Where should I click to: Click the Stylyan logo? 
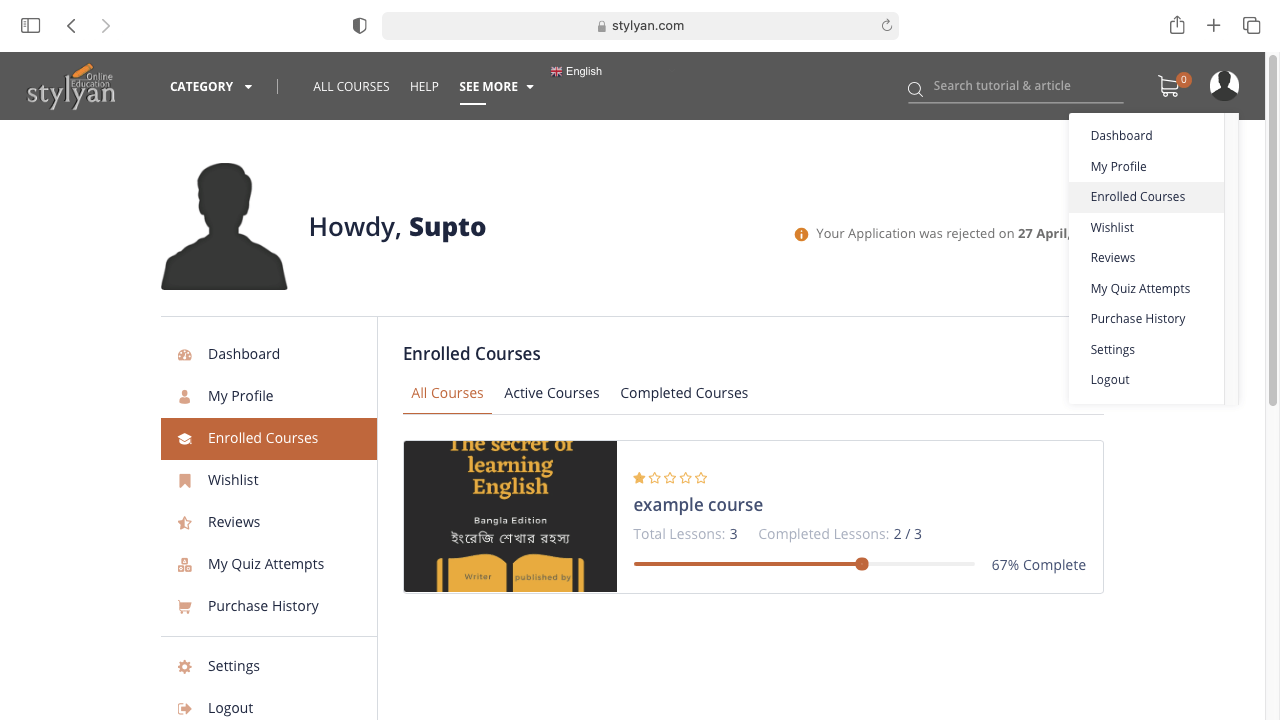point(71,87)
